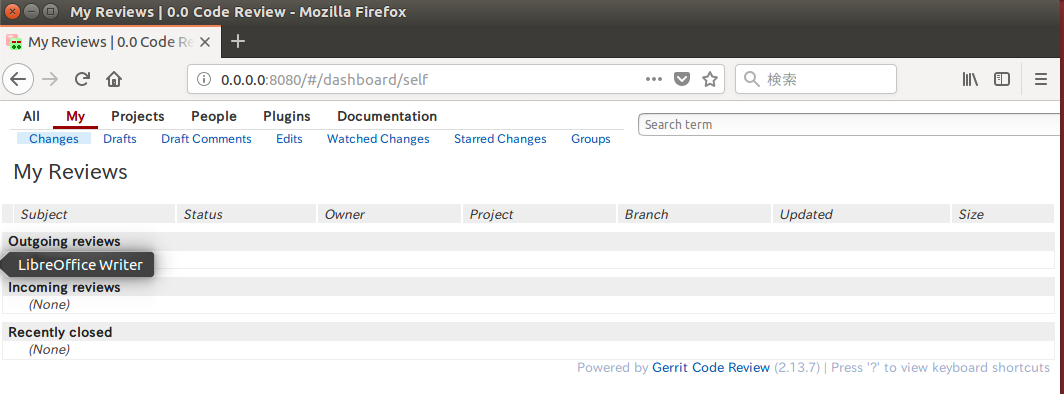The image size is (1064, 394).
Task: Toggle the Firefox sidebar
Action: point(1002,79)
